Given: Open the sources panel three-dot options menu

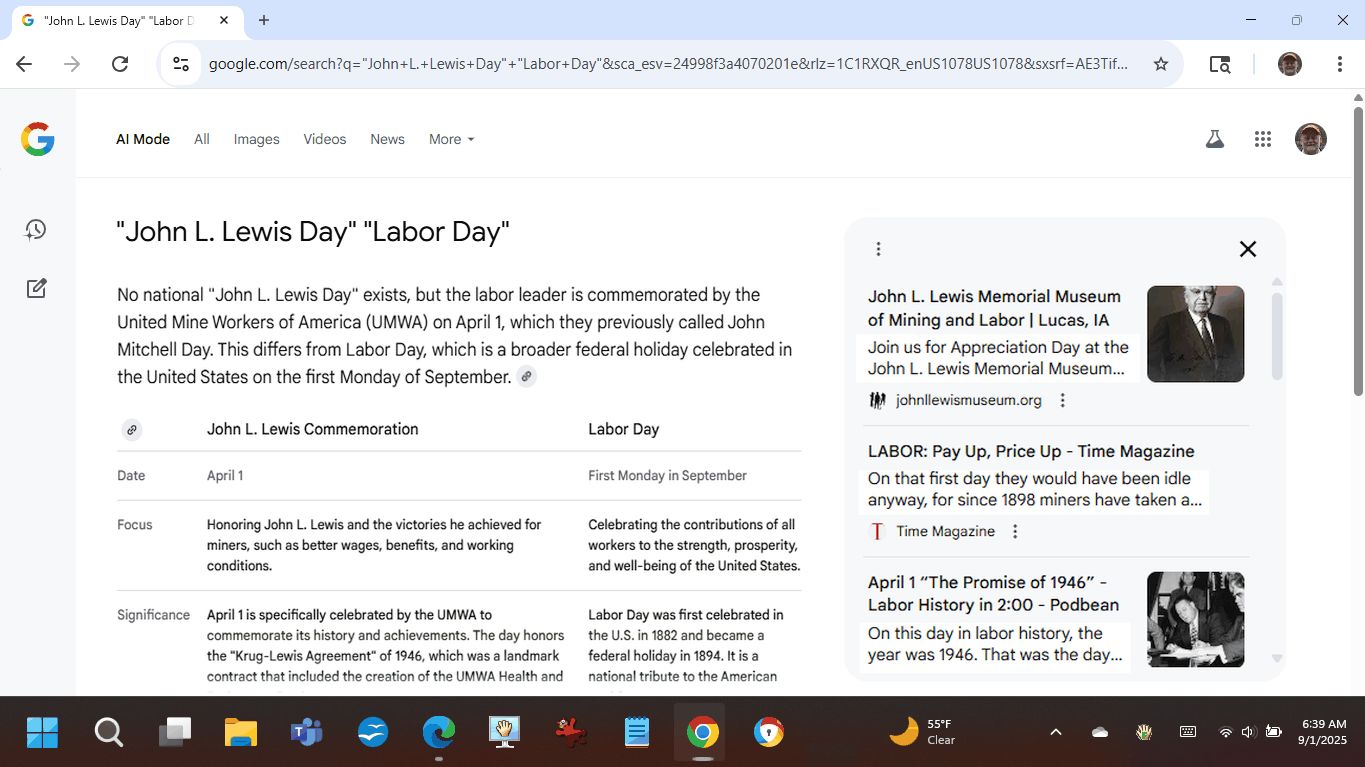Looking at the screenshot, I should point(878,249).
